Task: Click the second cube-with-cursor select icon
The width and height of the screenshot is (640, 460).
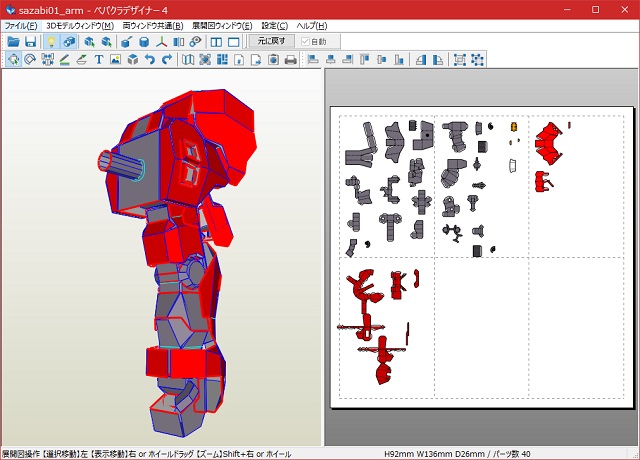Action: 106,42
